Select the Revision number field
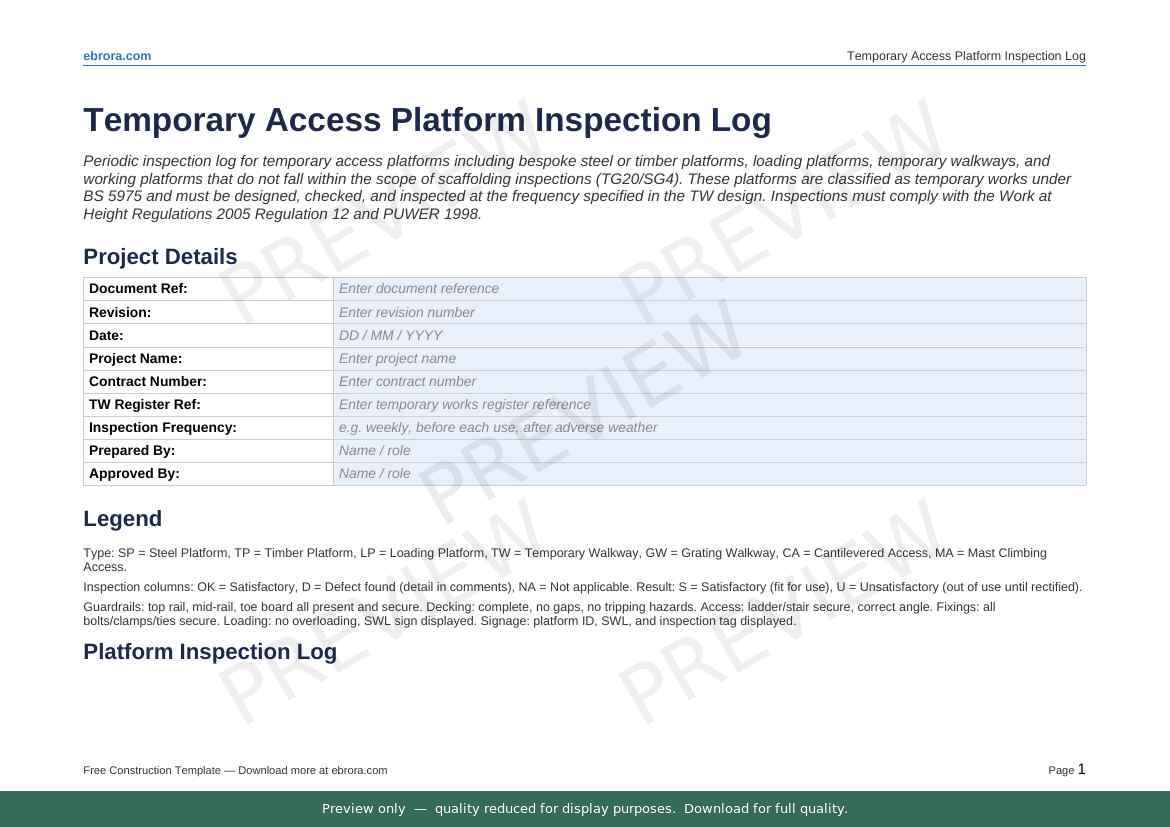 point(708,312)
